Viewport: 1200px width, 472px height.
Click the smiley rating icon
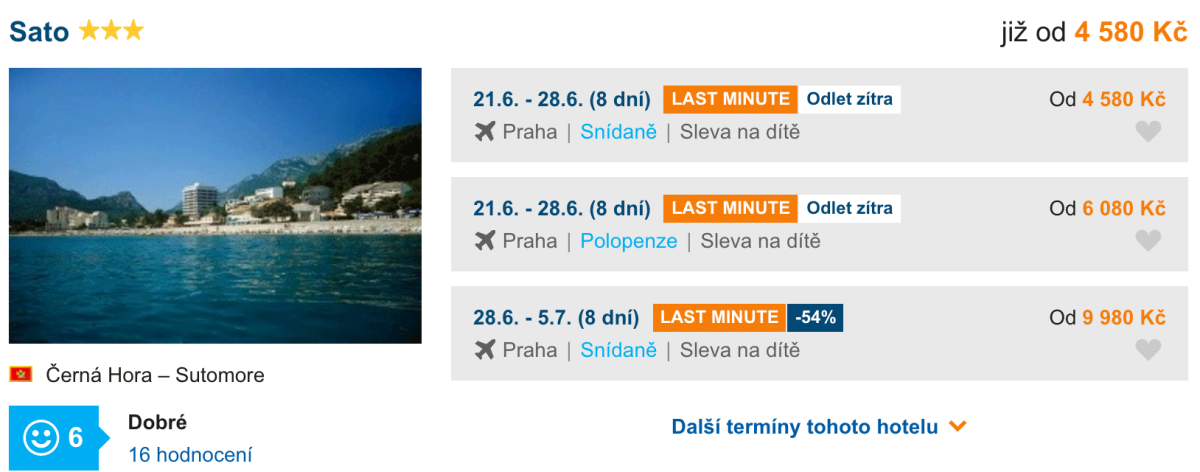(x=41, y=437)
